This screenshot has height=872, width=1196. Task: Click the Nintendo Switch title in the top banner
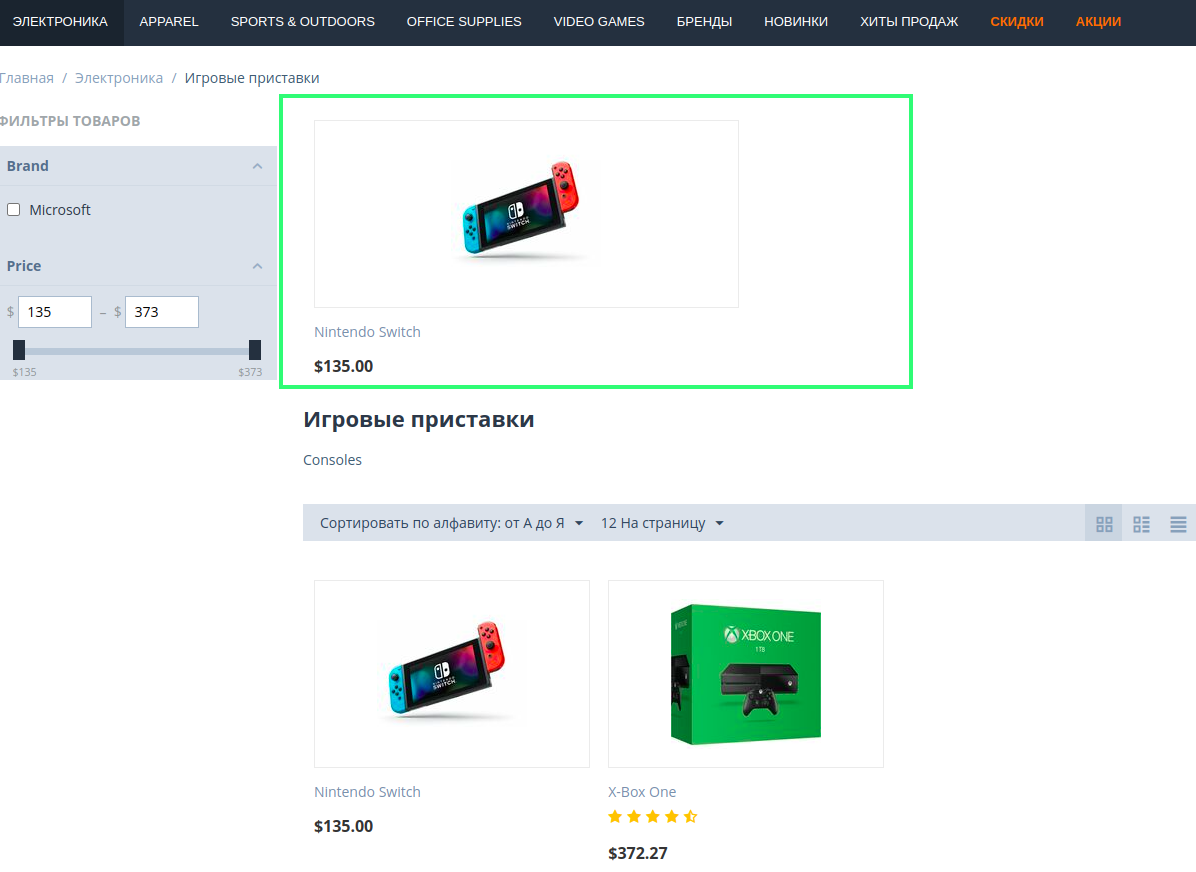coord(367,332)
